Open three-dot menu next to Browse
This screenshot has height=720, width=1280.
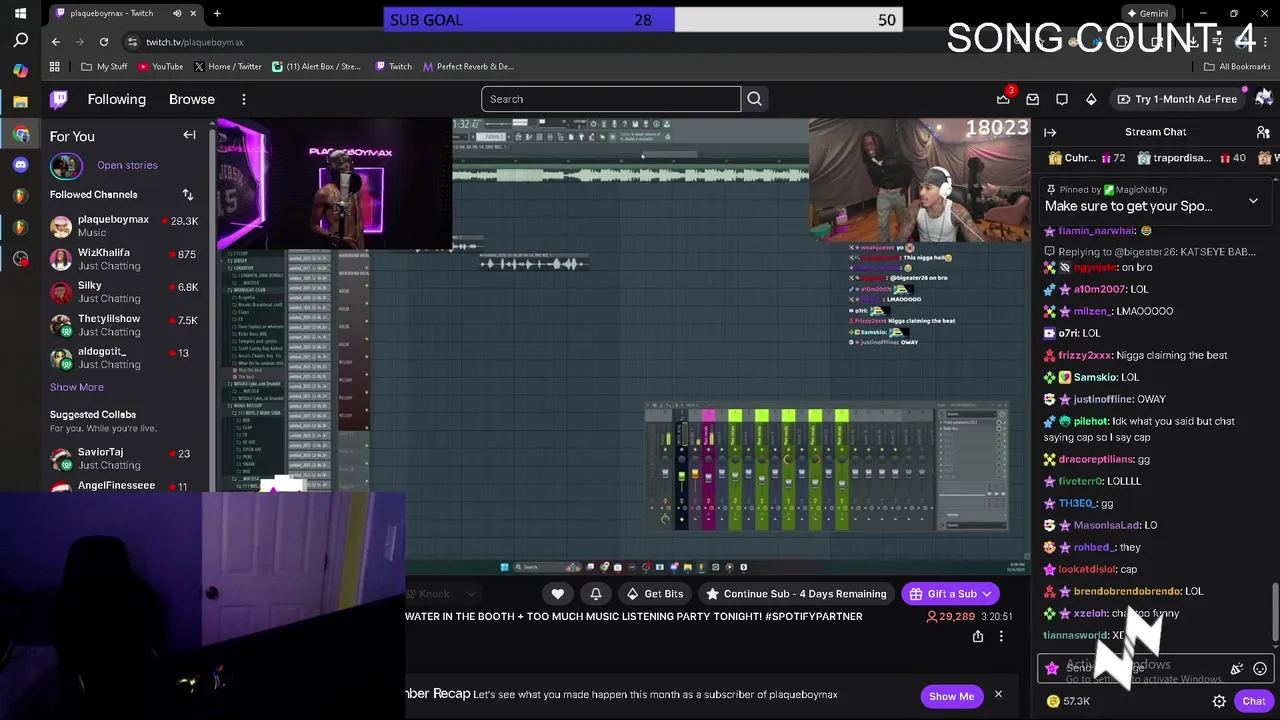coord(244,99)
